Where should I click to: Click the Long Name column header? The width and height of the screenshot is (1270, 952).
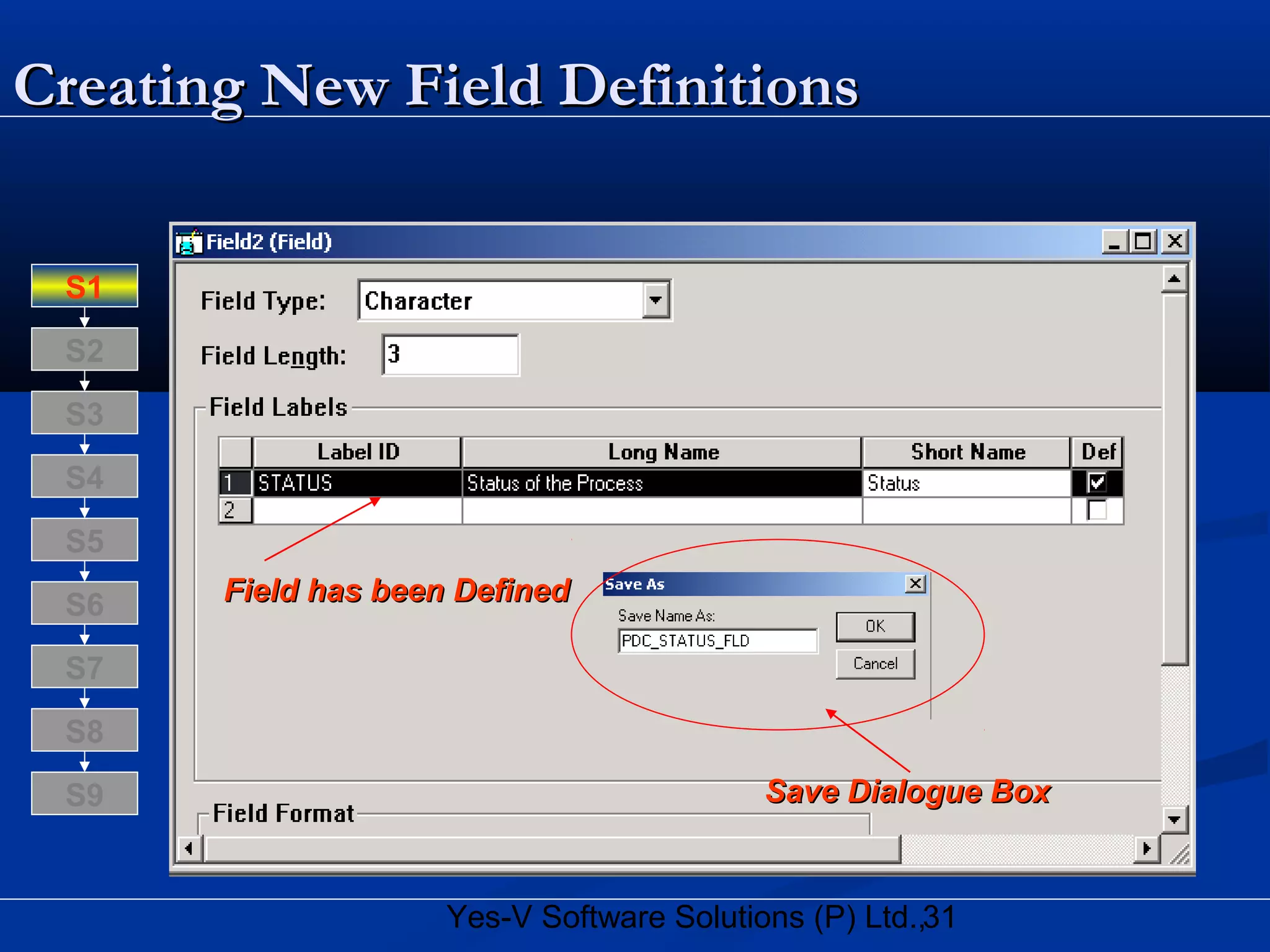[662, 452]
